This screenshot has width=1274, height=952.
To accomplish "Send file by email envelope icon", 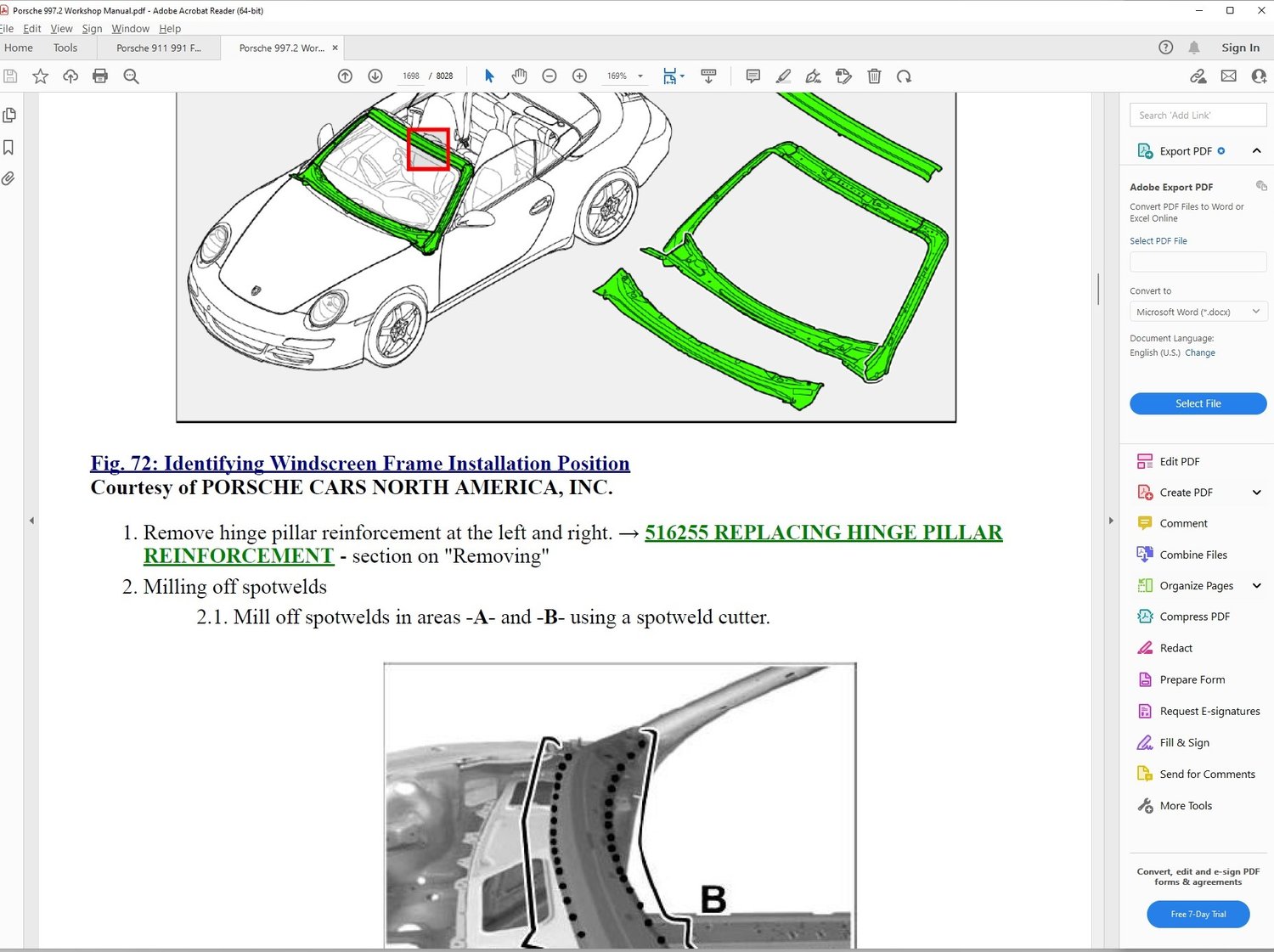I will click(1228, 76).
